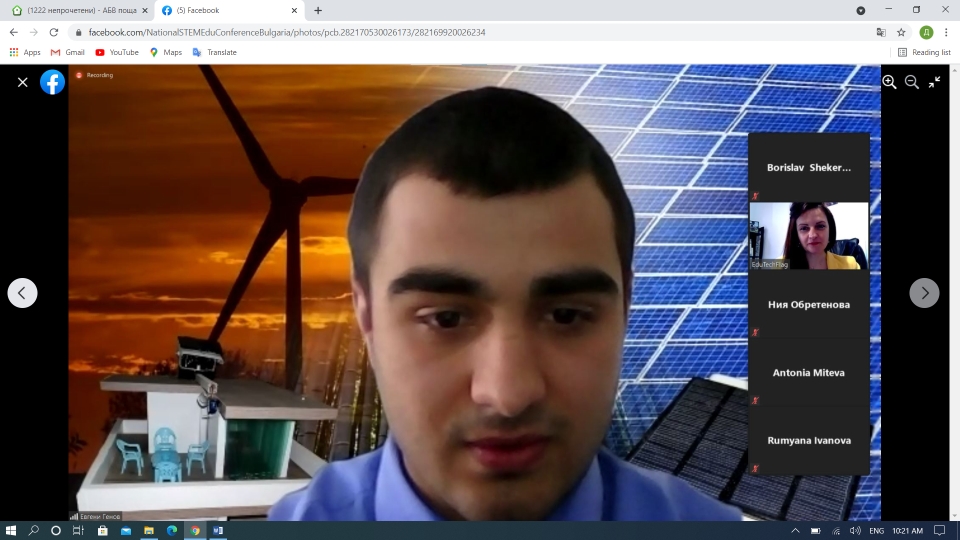Close the Facebook photo viewer
Image resolution: width=960 pixels, height=540 pixels.
[22, 82]
